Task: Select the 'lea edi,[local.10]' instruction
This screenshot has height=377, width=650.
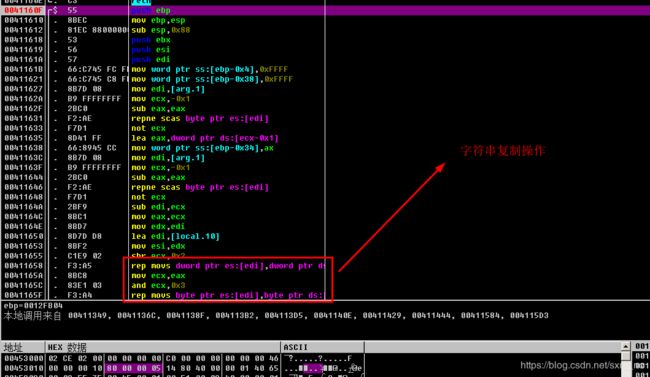Action: 175,236
